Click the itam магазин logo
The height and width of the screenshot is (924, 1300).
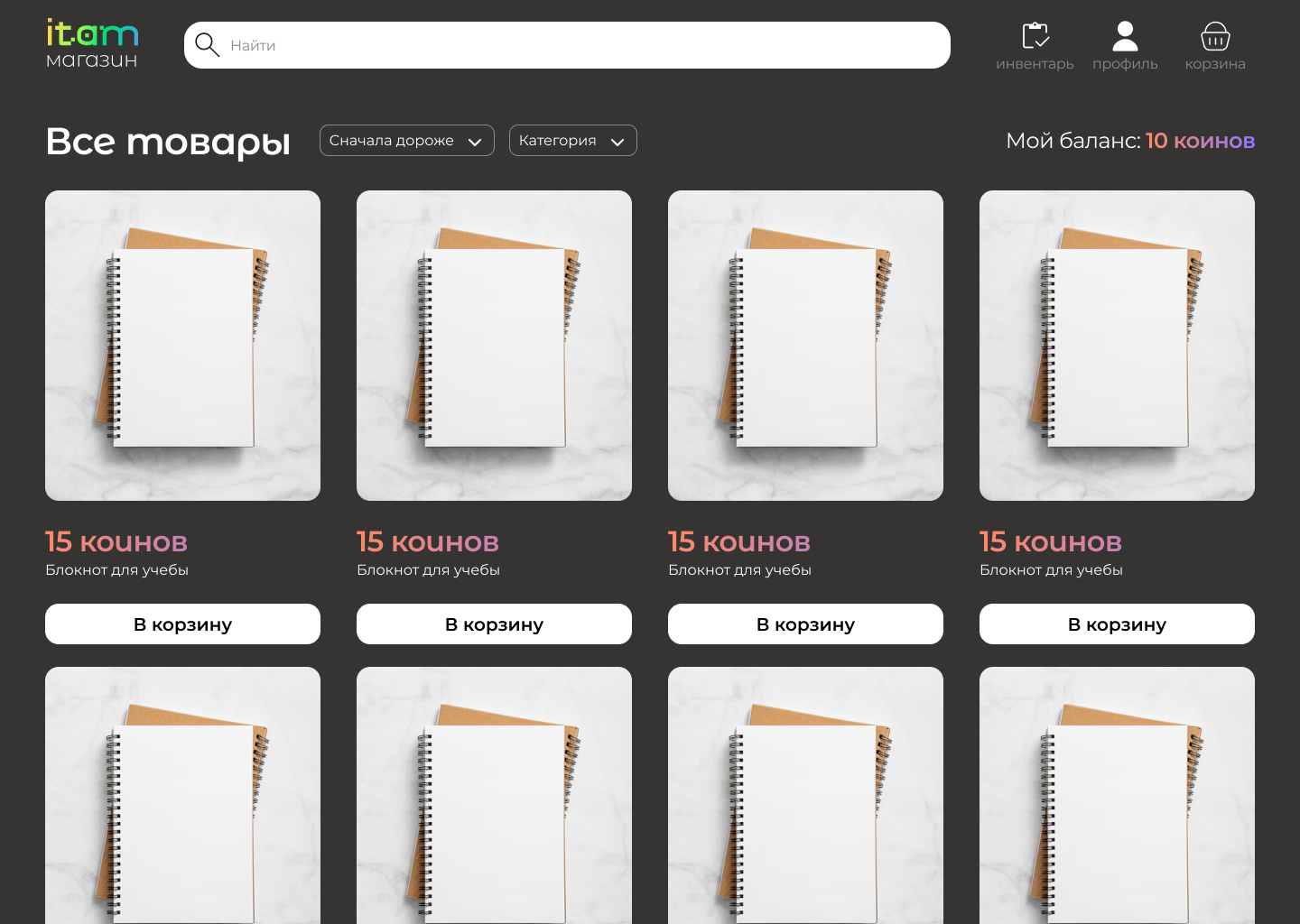coord(92,43)
